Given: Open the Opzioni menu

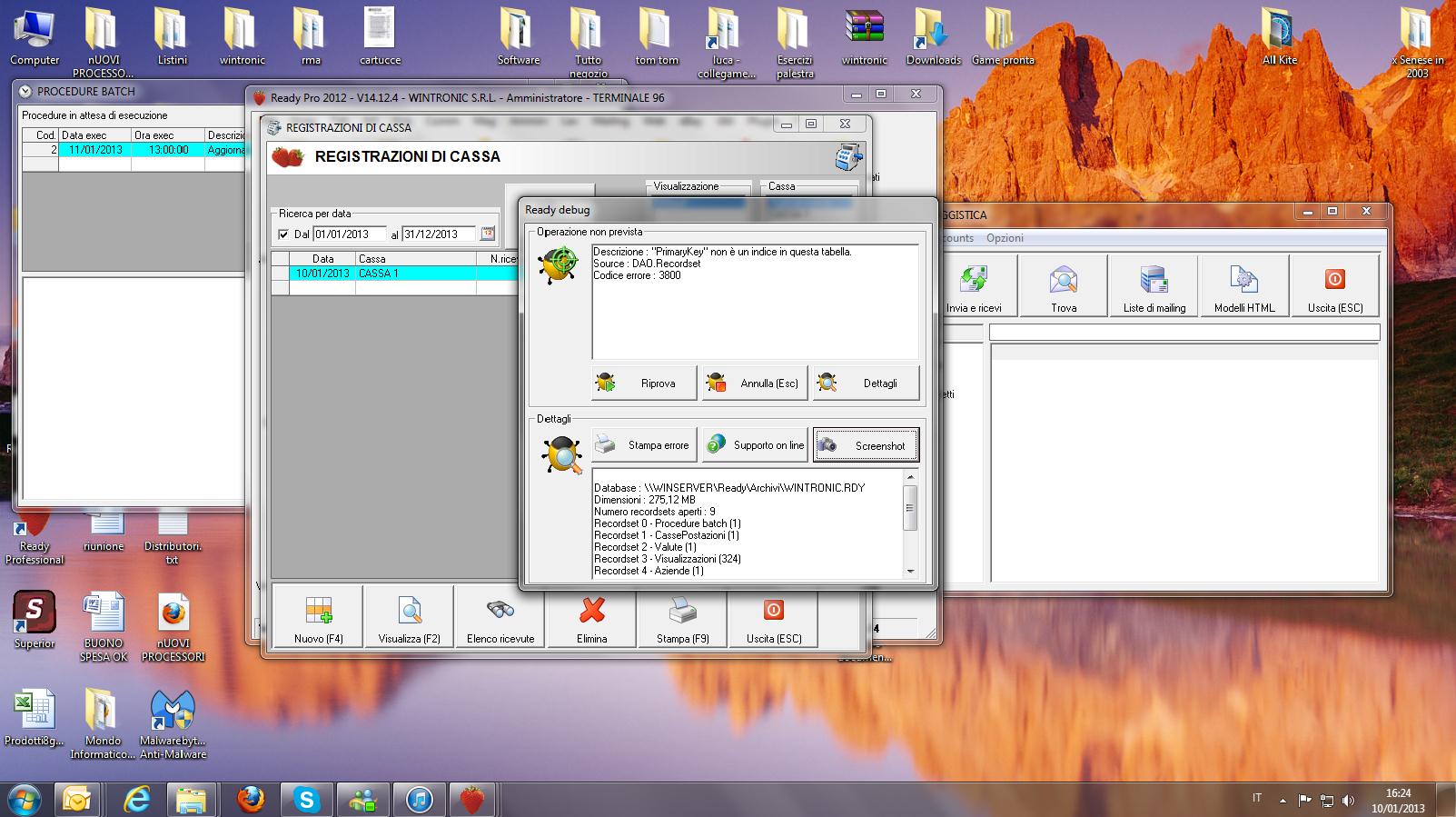Looking at the screenshot, I should (1005, 238).
